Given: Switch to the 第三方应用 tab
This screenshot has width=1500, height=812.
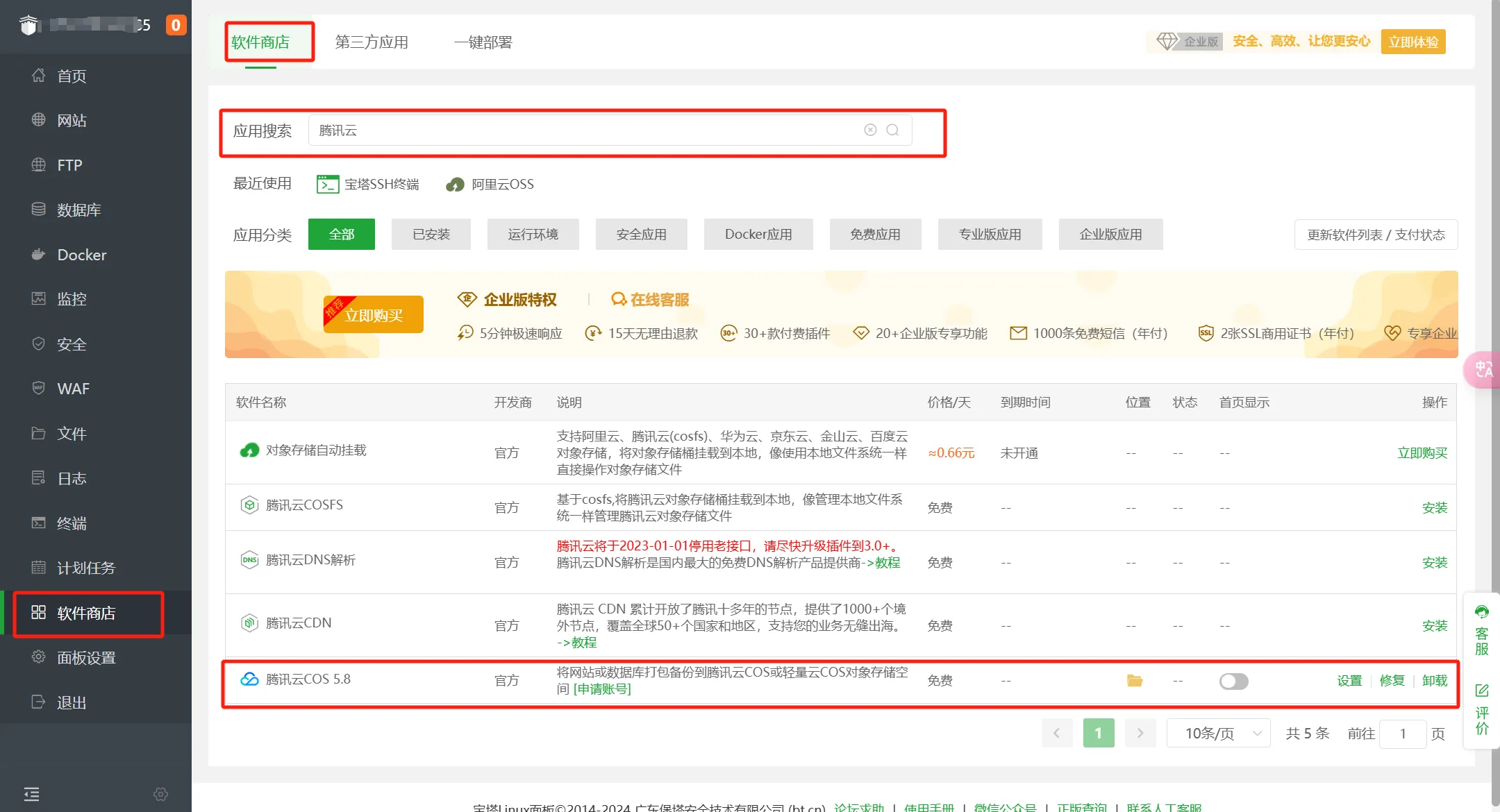Looking at the screenshot, I should (x=372, y=42).
